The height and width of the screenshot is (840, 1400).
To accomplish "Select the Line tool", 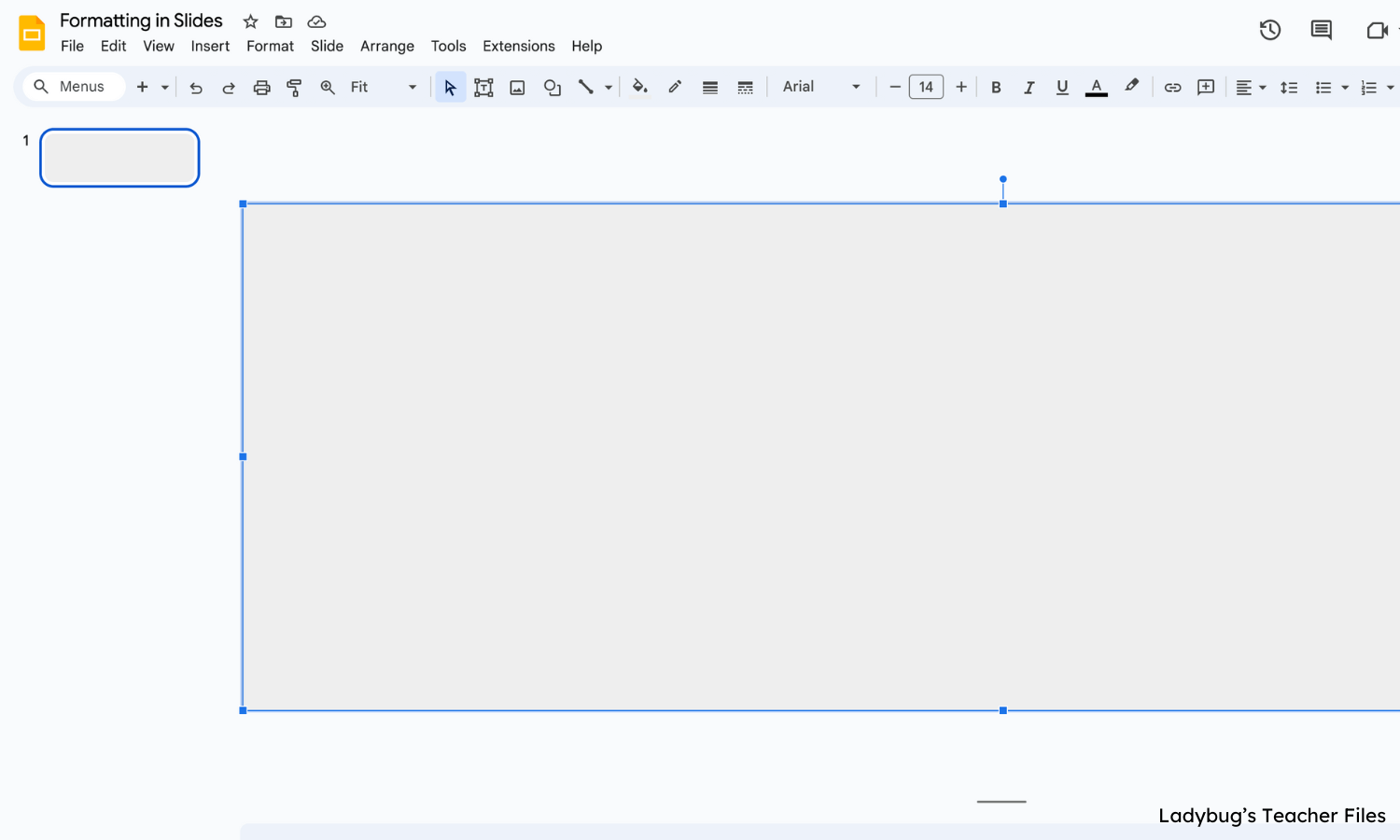I will 586,86.
